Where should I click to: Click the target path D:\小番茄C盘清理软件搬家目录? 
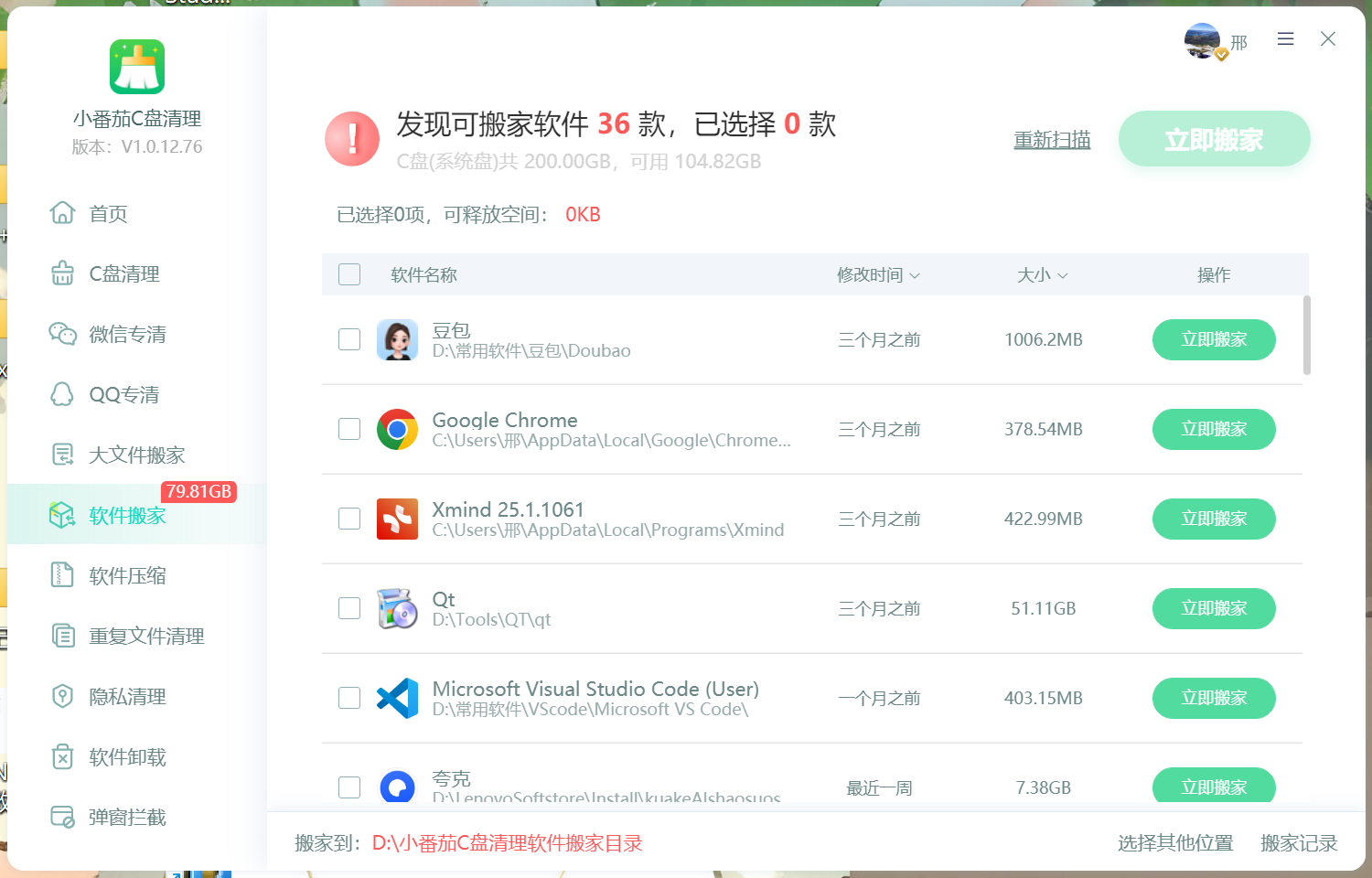pos(508,843)
